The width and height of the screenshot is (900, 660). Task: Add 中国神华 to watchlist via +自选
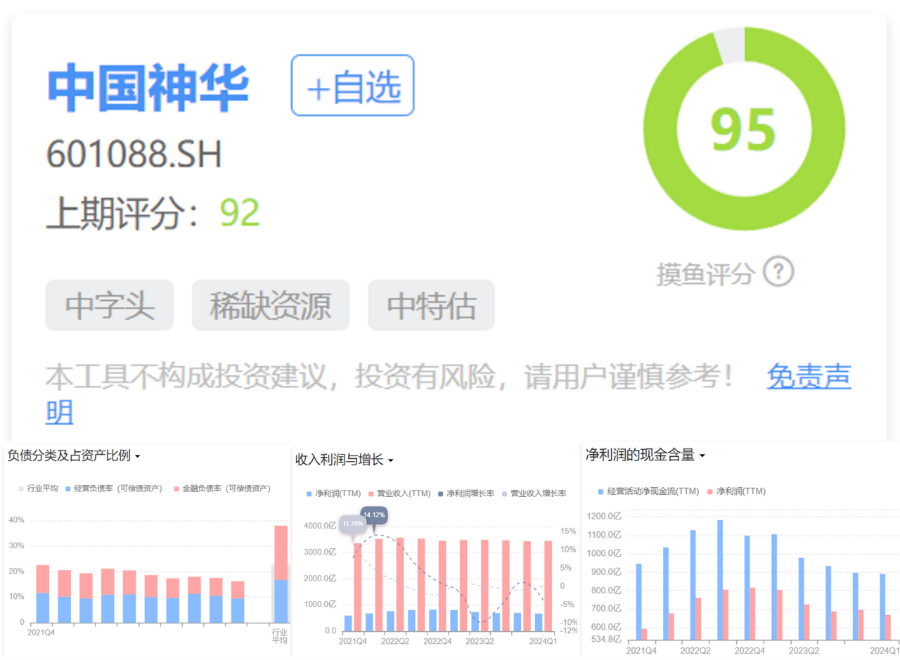coord(352,86)
